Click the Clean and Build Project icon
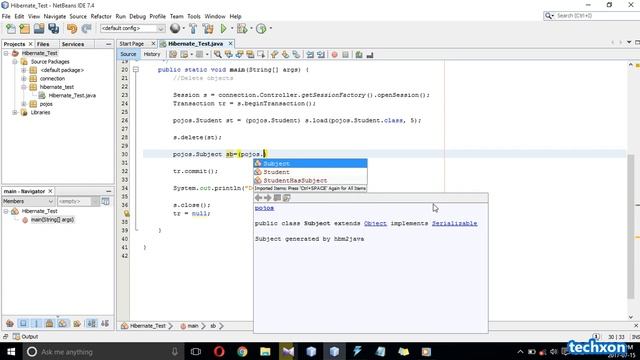Image resolution: width=640 pixels, height=360 pixels. (x=208, y=29)
